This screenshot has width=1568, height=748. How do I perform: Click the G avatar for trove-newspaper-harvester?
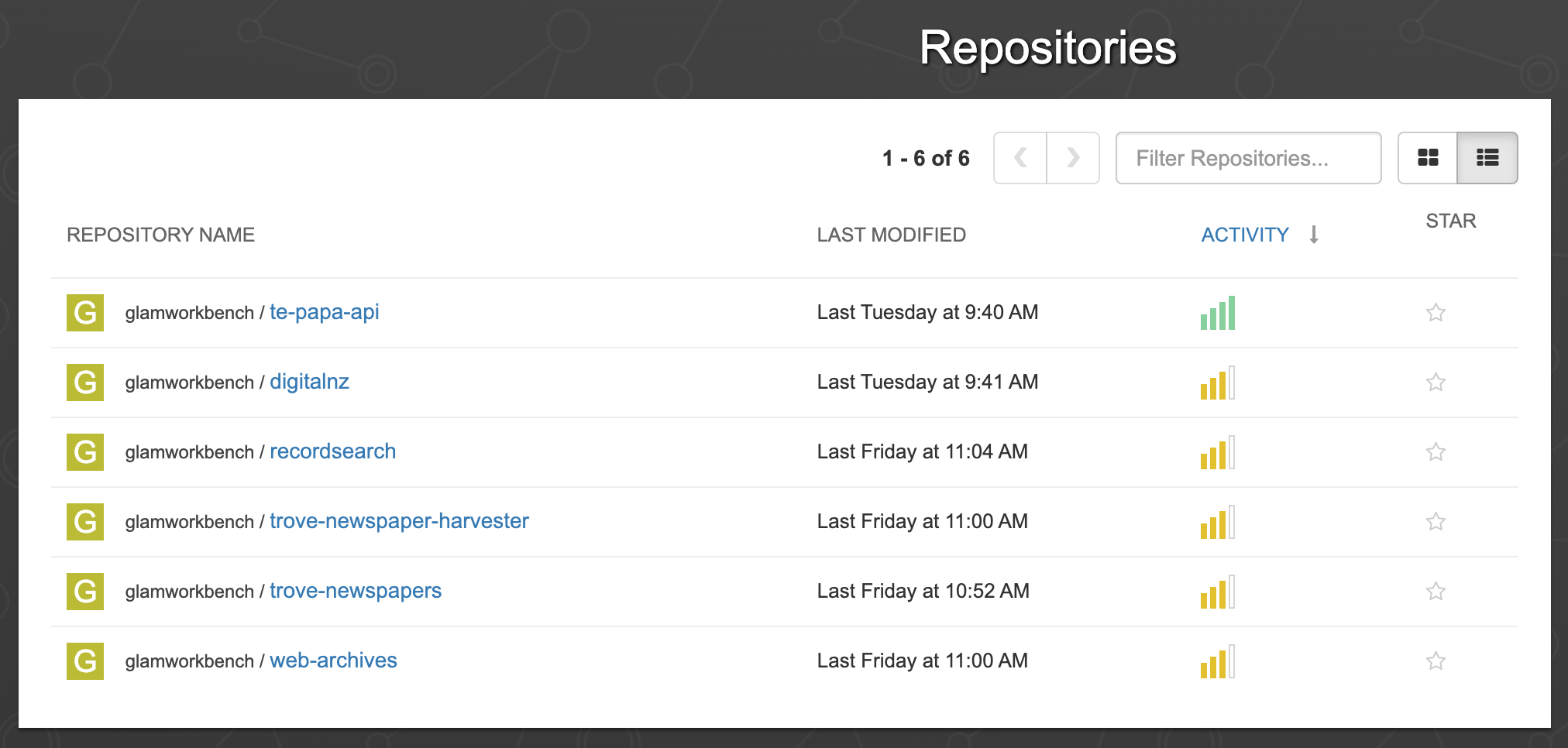85,522
